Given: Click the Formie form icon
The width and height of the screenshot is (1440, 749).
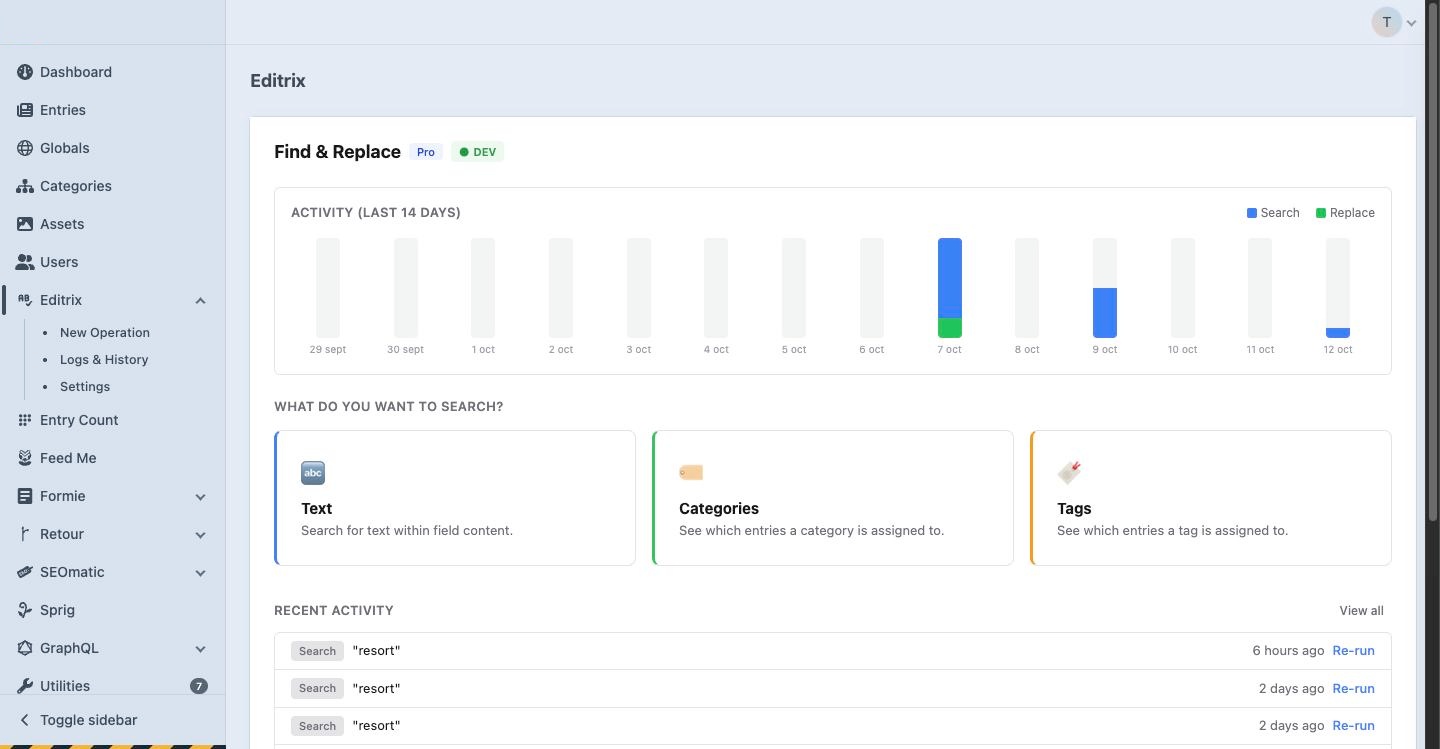Looking at the screenshot, I should point(25,496).
